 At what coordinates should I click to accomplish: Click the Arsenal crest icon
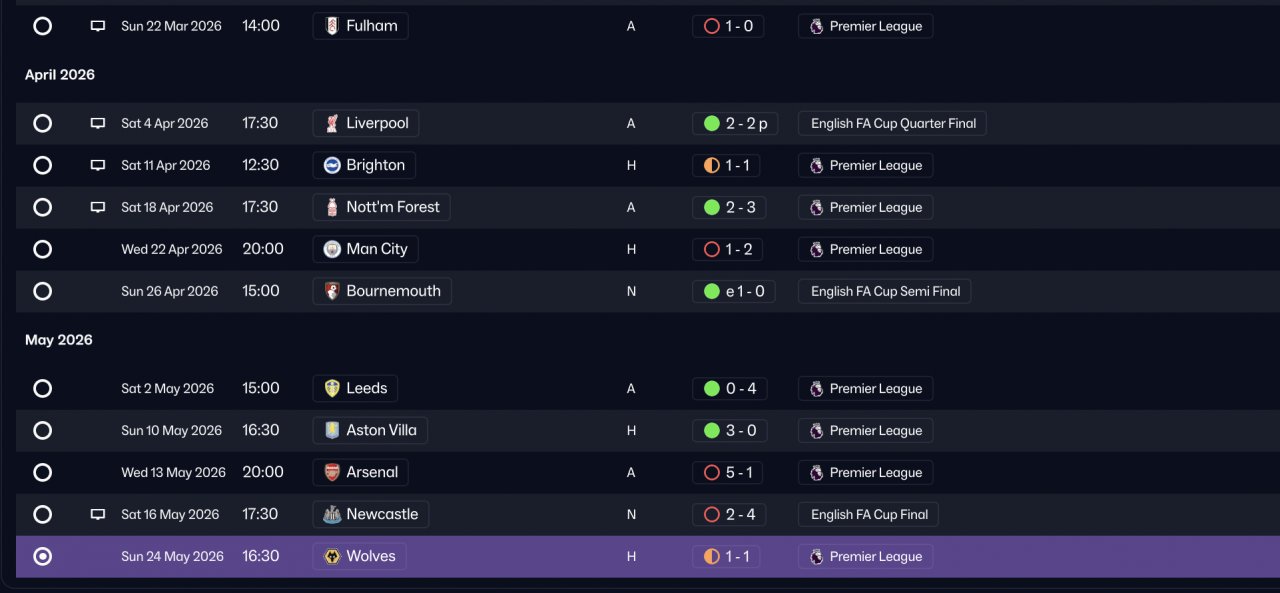point(332,472)
